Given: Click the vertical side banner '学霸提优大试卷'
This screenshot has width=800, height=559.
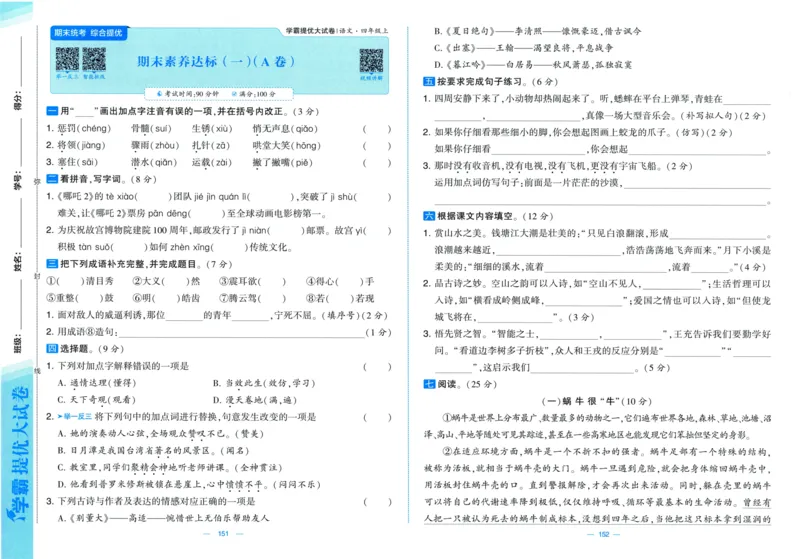Looking at the screenshot, I should [18, 454].
